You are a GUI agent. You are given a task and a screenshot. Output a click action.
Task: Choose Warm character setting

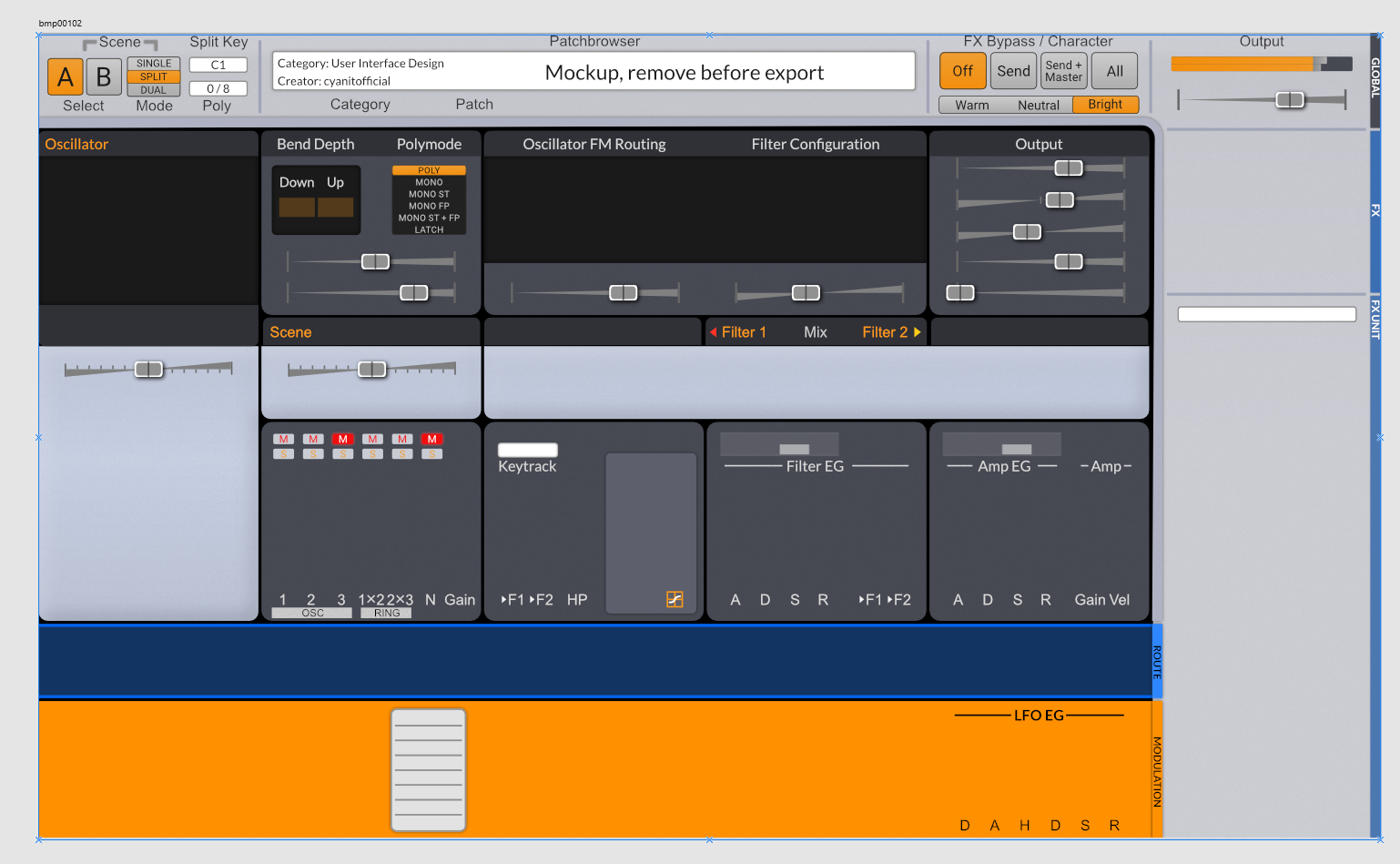click(x=972, y=105)
